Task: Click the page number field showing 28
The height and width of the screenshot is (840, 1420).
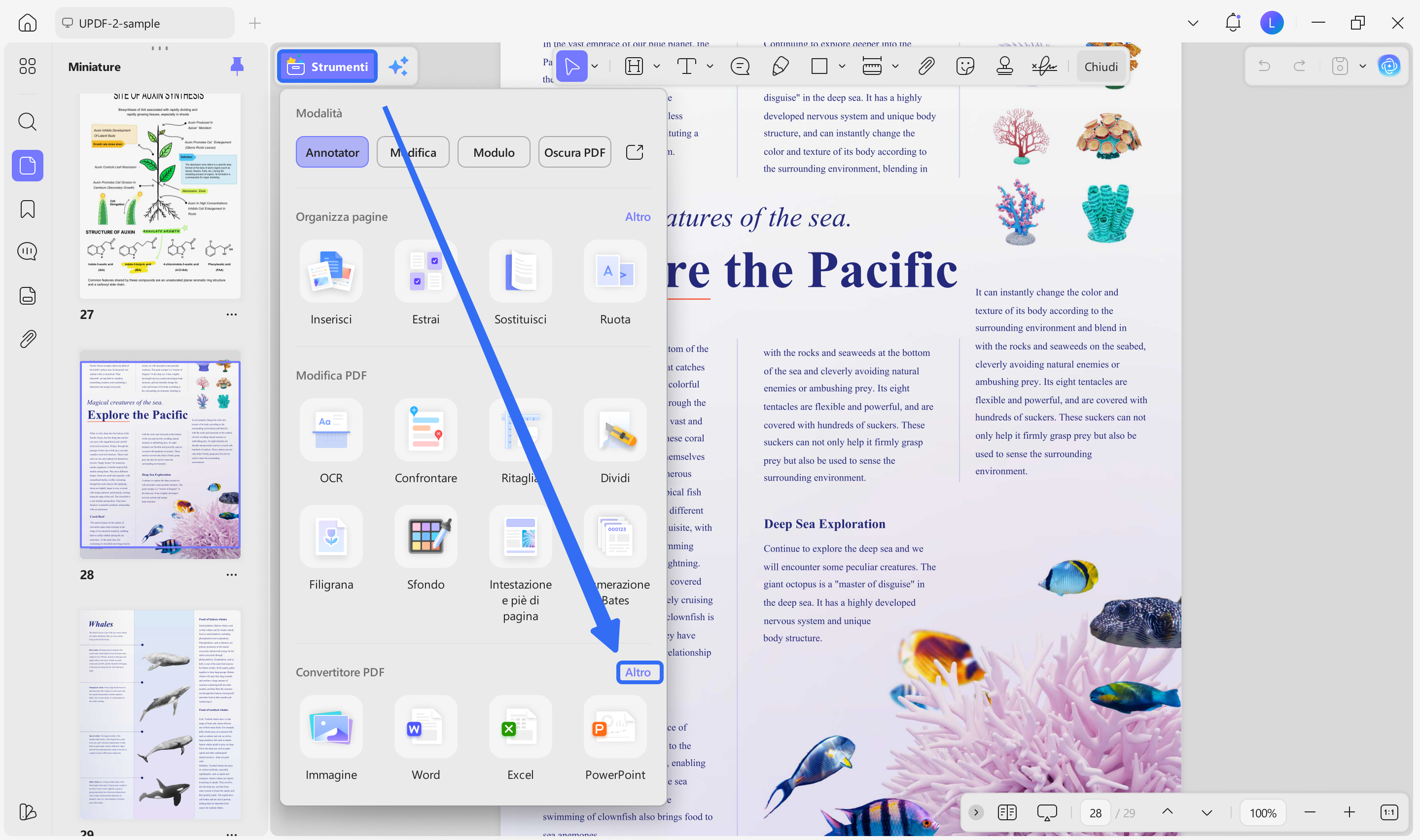Action: (x=1095, y=813)
